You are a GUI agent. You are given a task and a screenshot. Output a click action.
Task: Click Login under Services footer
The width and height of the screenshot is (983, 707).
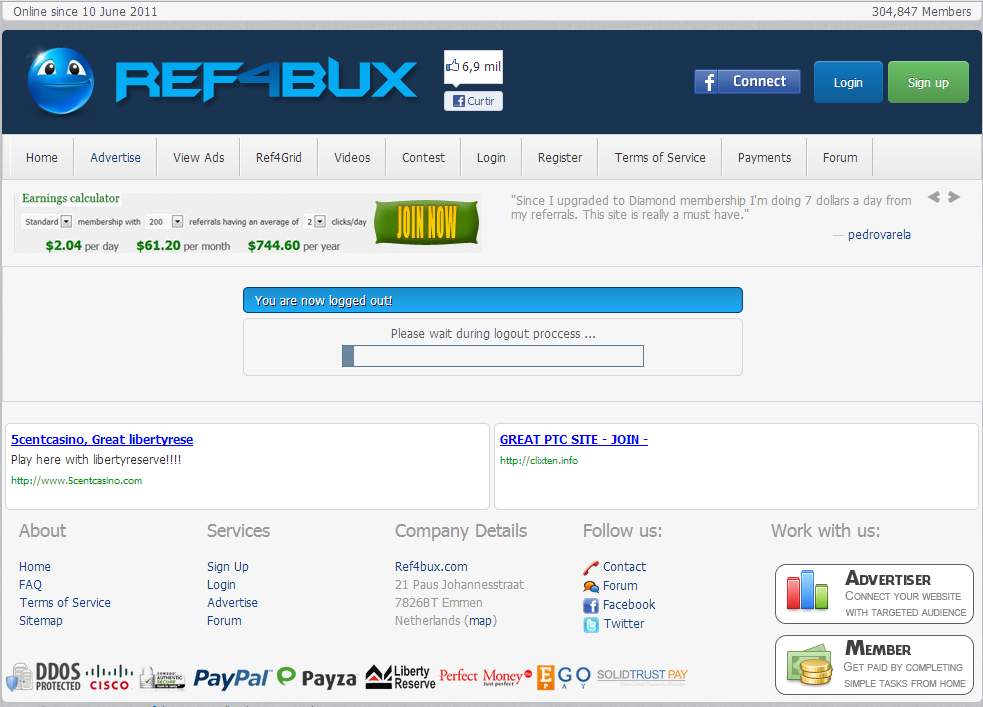[x=221, y=585]
